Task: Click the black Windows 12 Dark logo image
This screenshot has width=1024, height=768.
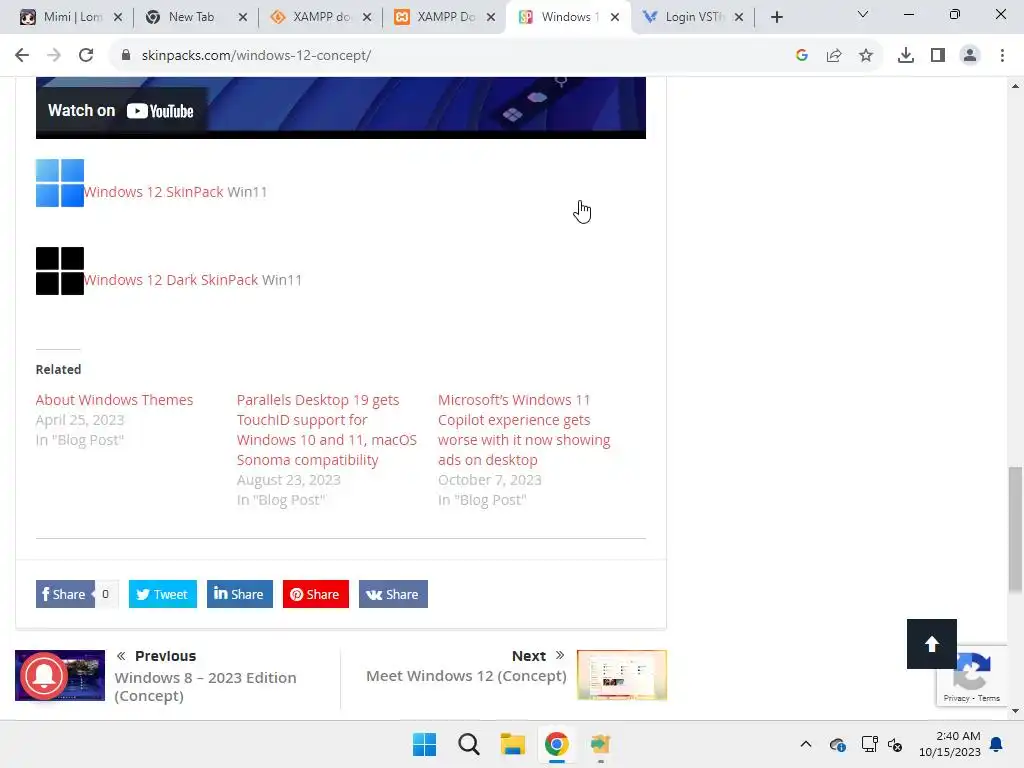Action: (x=59, y=271)
